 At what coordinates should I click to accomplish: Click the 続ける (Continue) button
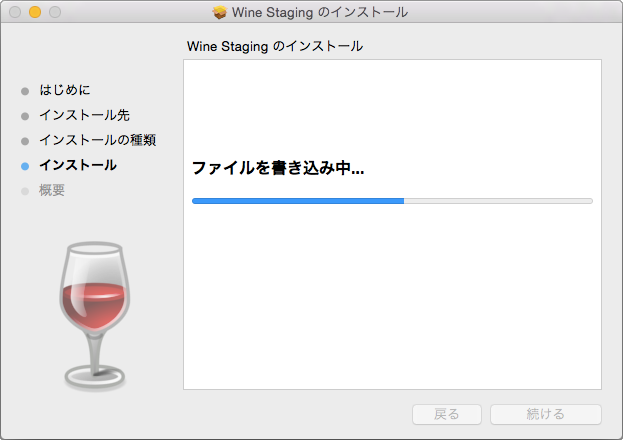(546, 414)
